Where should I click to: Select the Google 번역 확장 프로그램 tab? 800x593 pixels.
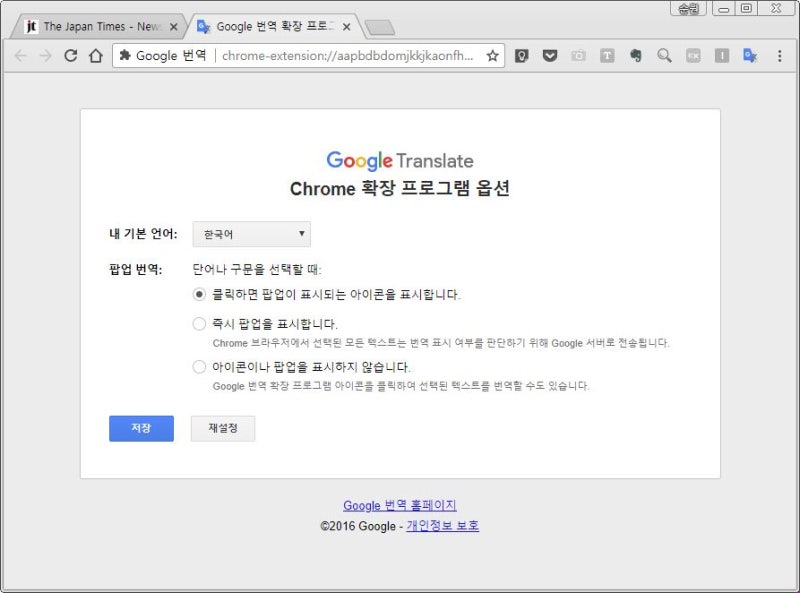pos(274,27)
